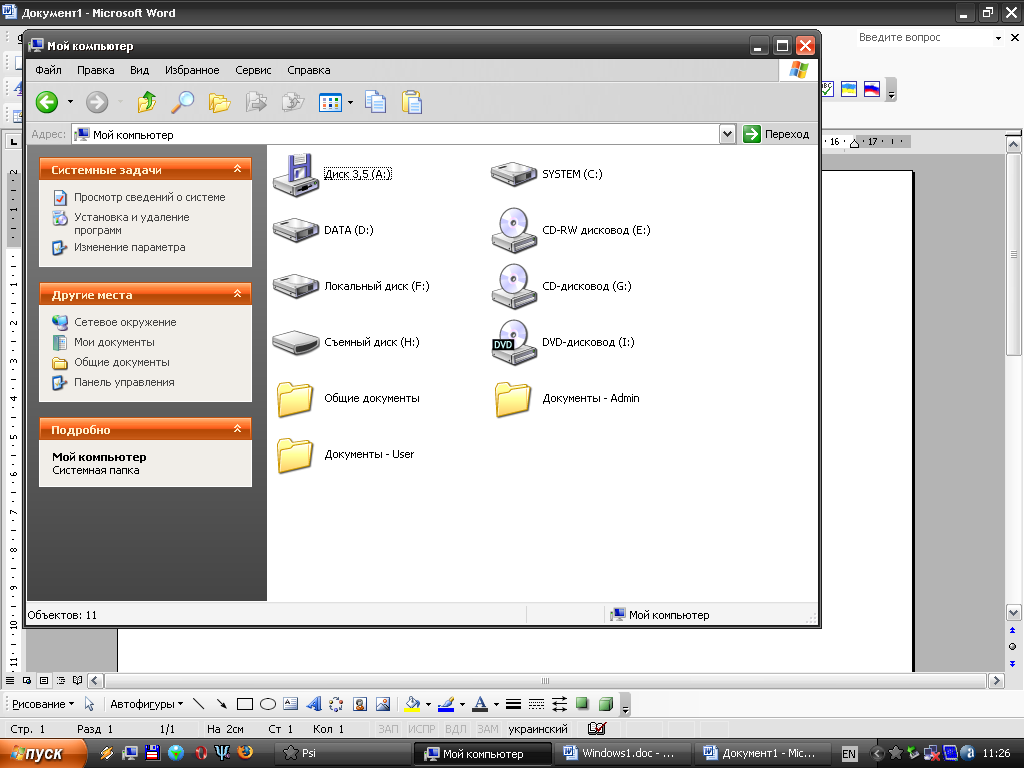Switch to Psi taskbar button

point(342,753)
